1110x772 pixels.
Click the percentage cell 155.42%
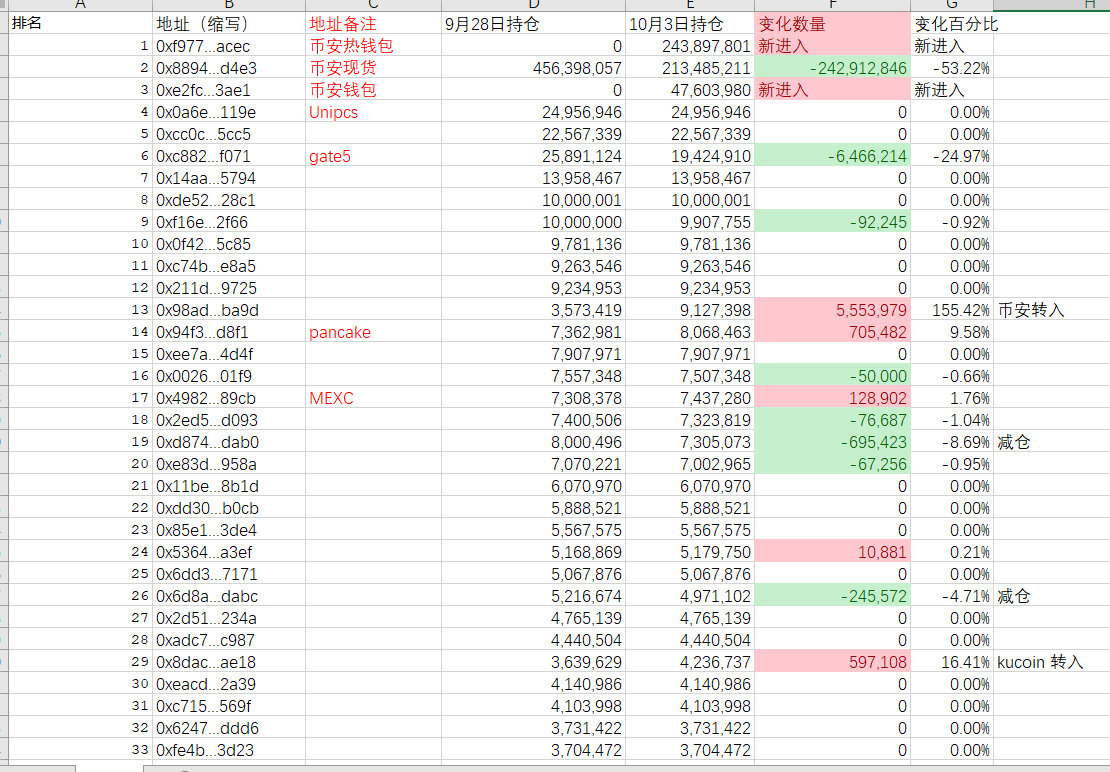pos(951,310)
